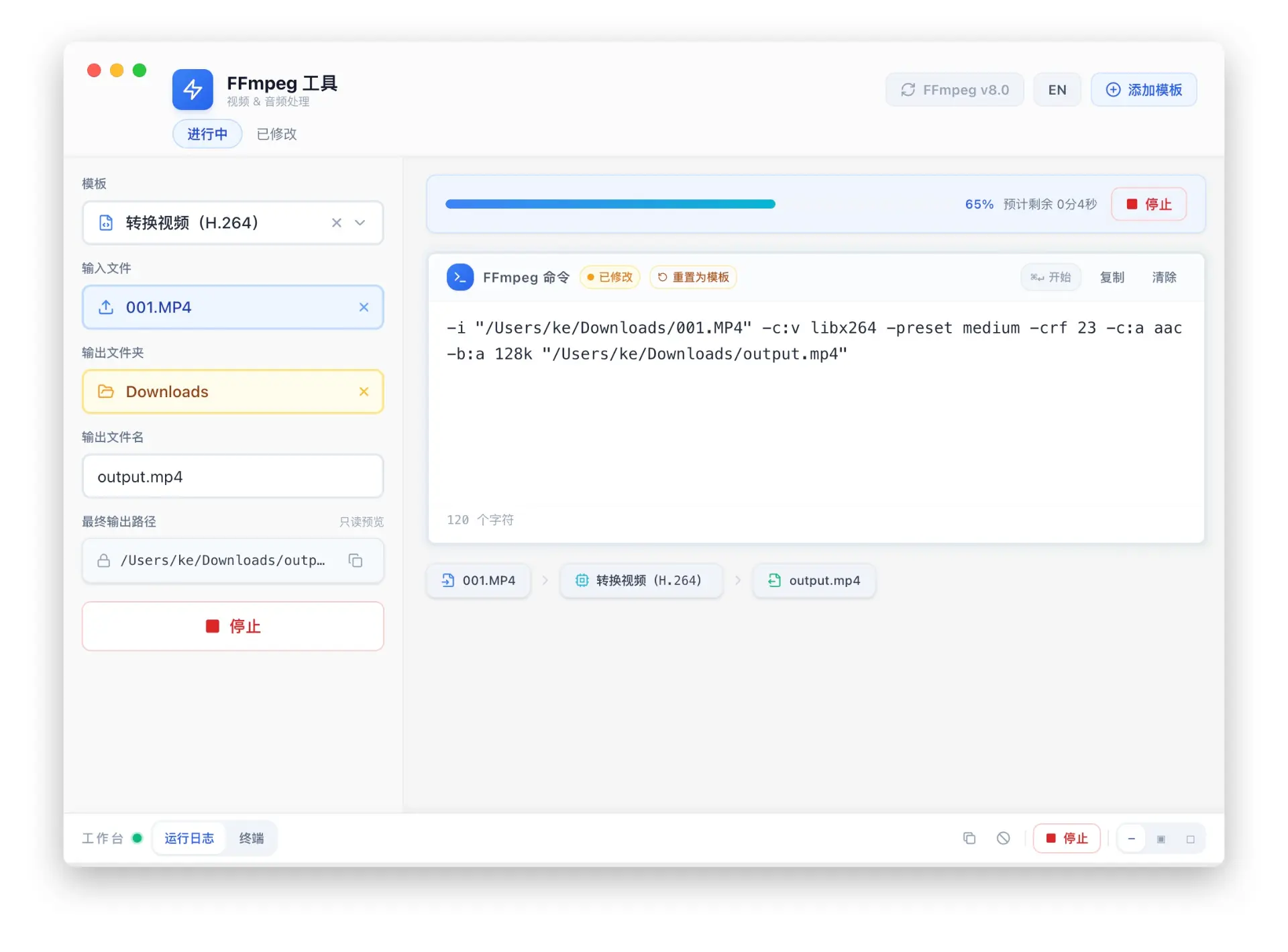Image resolution: width=1288 pixels, height=952 pixels.
Task: Clear the Downloads output folder
Action: coord(364,392)
